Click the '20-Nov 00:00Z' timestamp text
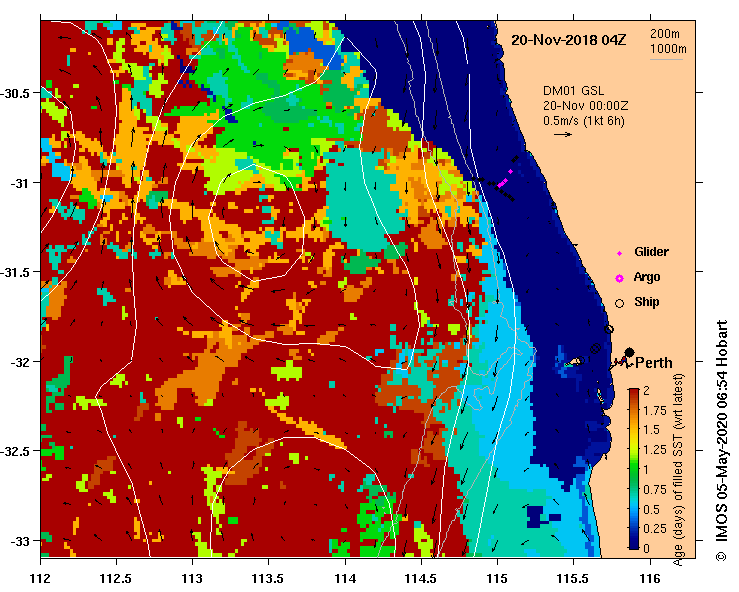This screenshot has height=592, width=739. pos(585,106)
